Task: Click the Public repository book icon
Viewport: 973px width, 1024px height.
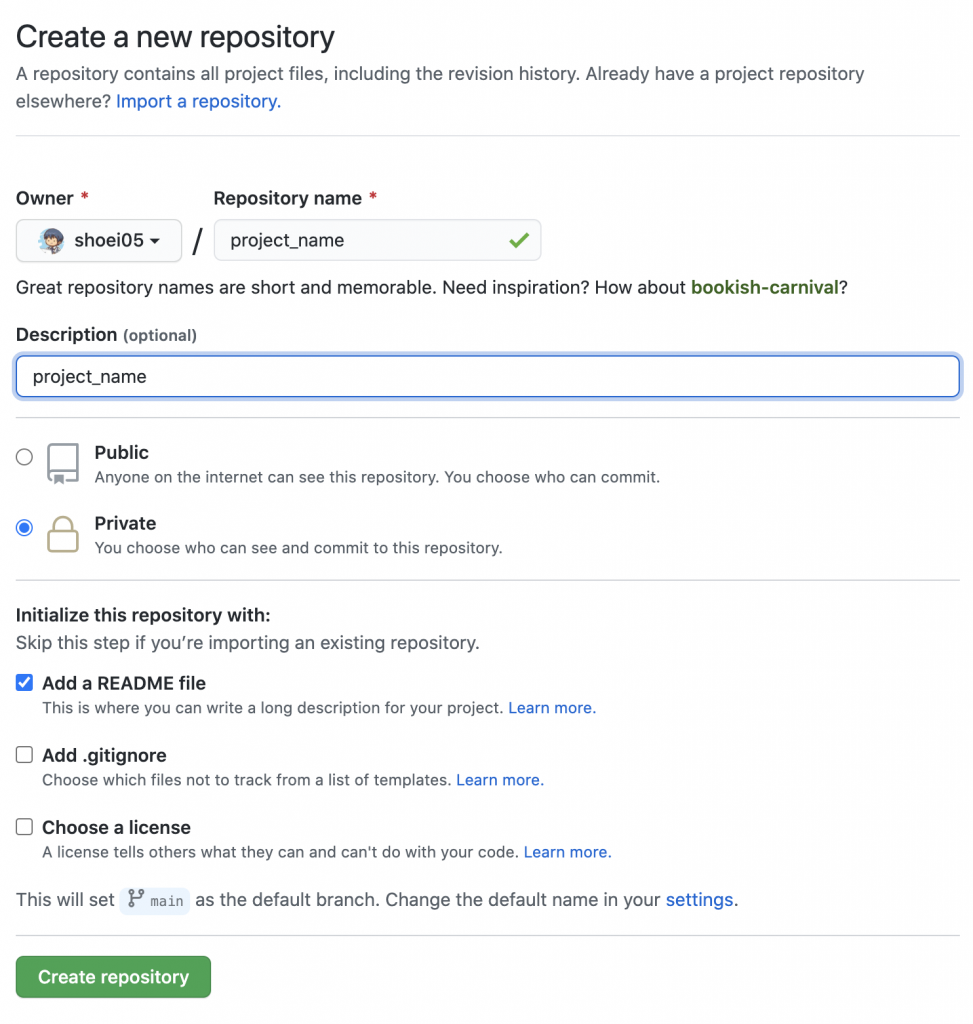Action: click(x=62, y=464)
